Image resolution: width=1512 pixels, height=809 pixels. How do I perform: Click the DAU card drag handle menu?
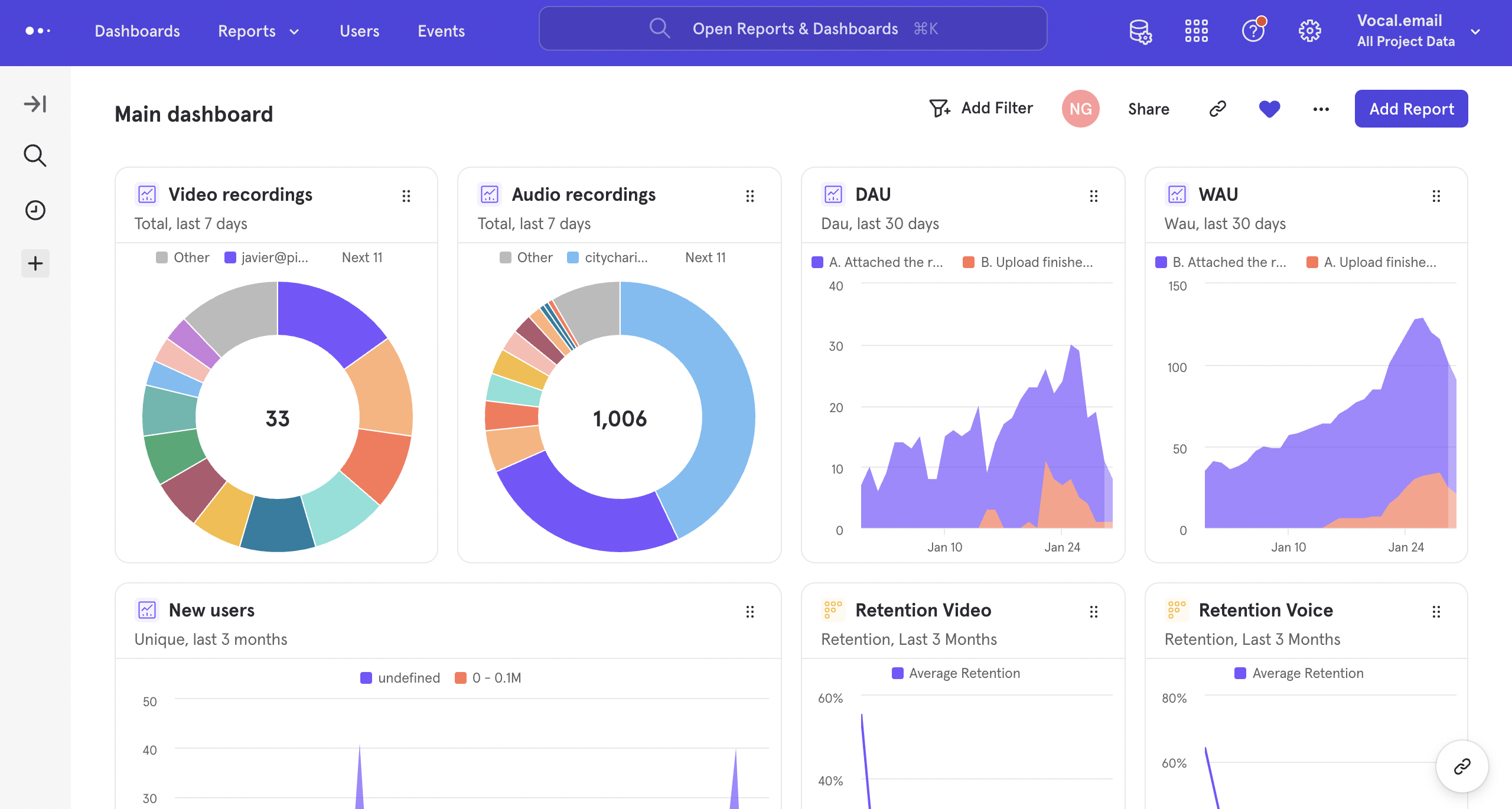pos(1093,196)
